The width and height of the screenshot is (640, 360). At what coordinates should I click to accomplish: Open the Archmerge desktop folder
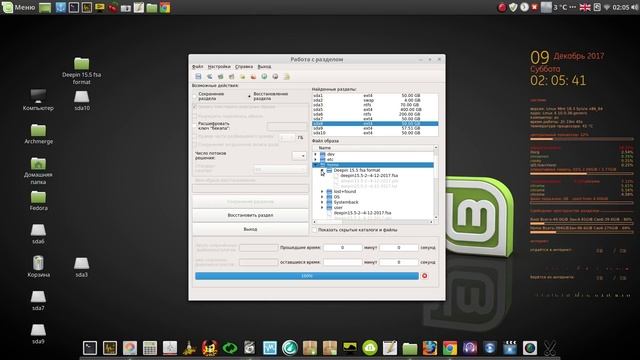[38, 133]
